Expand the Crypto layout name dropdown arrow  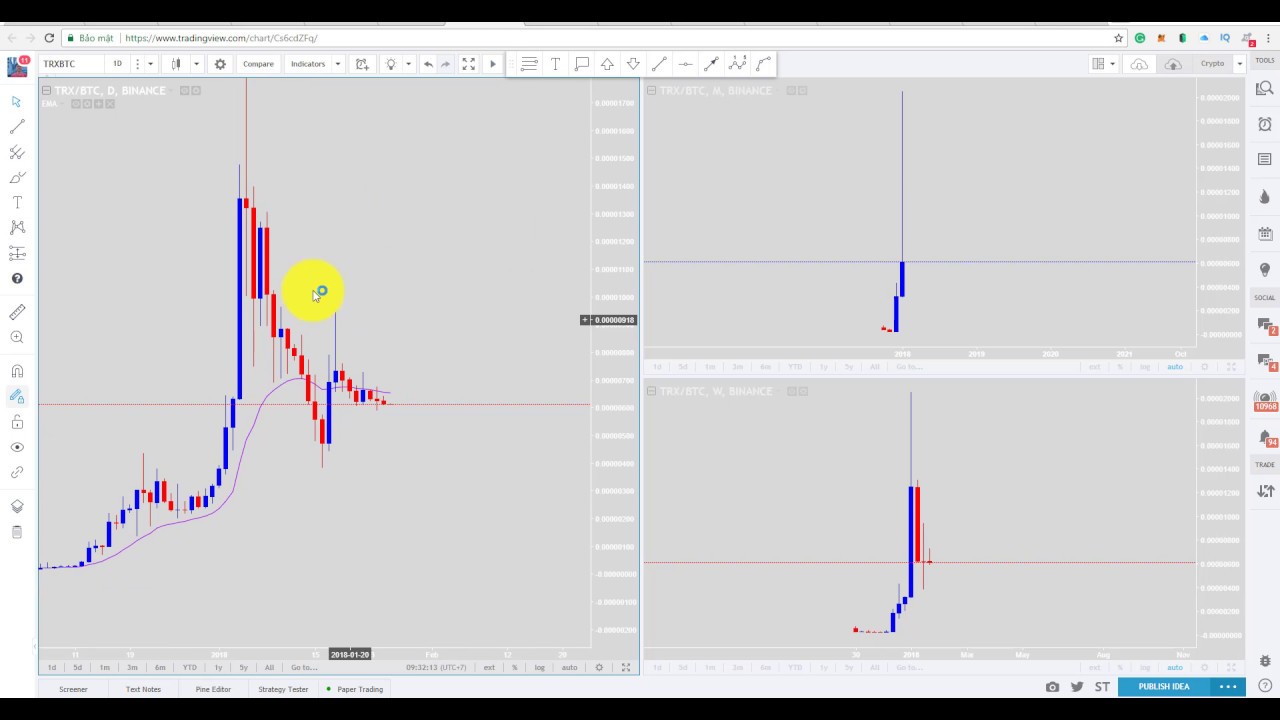[1239, 64]
